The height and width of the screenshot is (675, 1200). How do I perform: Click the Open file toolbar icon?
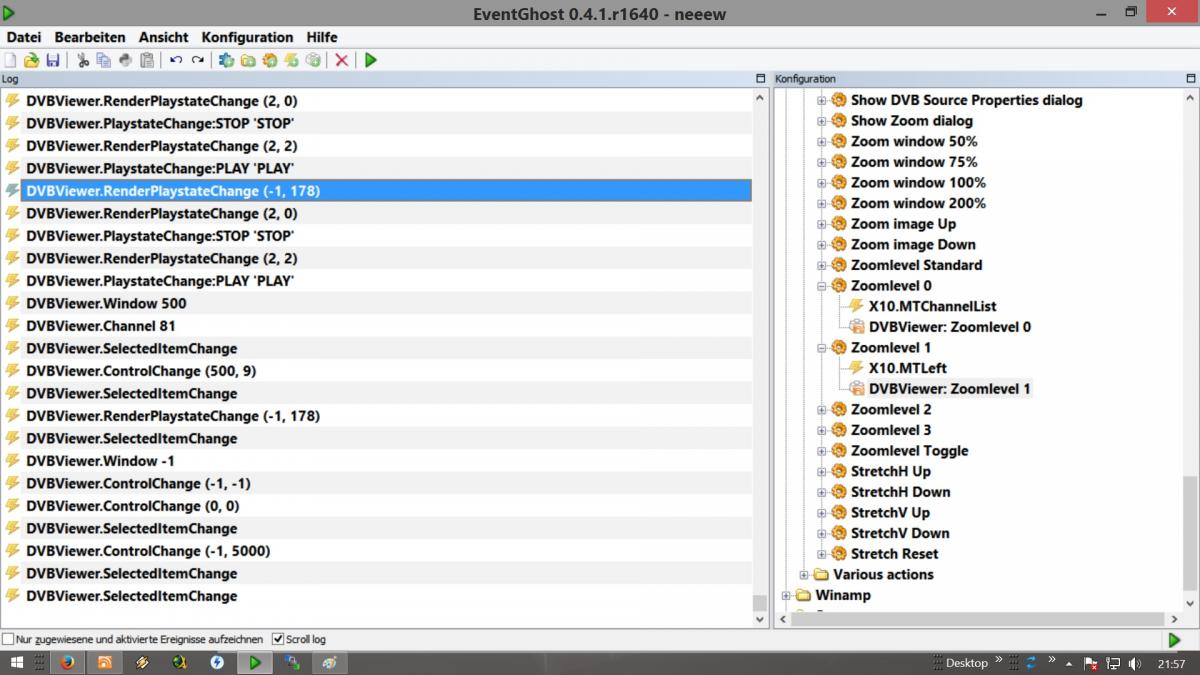point(31,60)
